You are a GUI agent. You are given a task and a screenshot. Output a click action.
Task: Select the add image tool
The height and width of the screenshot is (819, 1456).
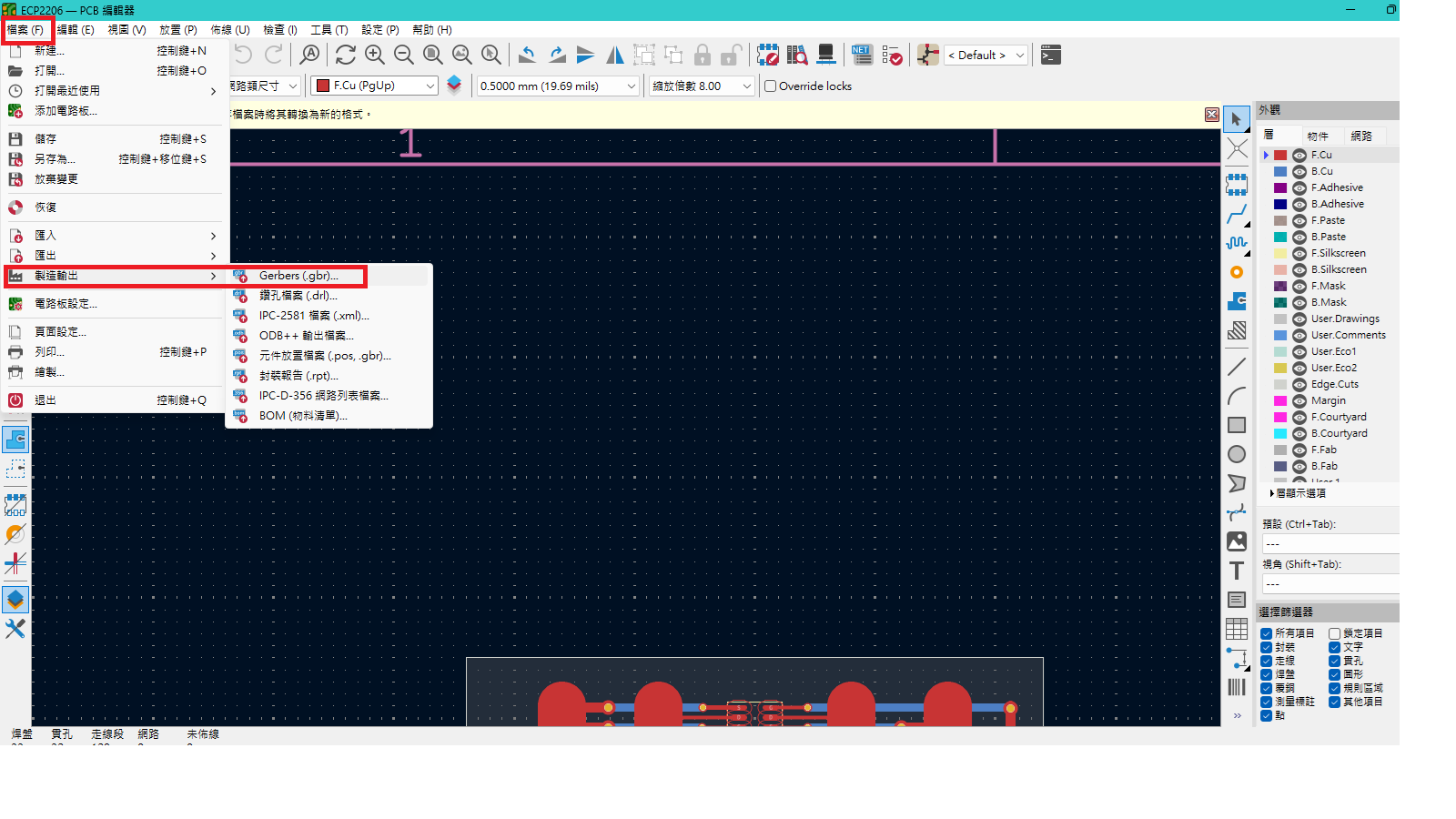tap(1237, 541)
